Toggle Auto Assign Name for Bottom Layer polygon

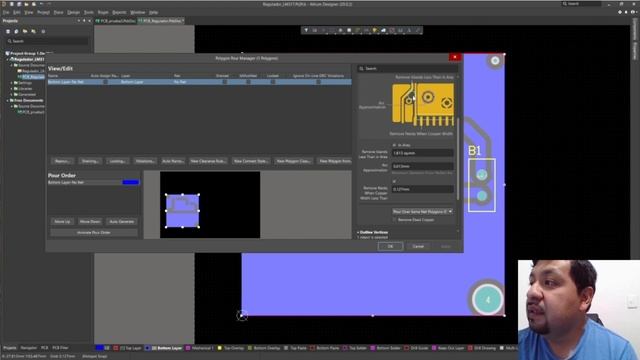[105, 82]
